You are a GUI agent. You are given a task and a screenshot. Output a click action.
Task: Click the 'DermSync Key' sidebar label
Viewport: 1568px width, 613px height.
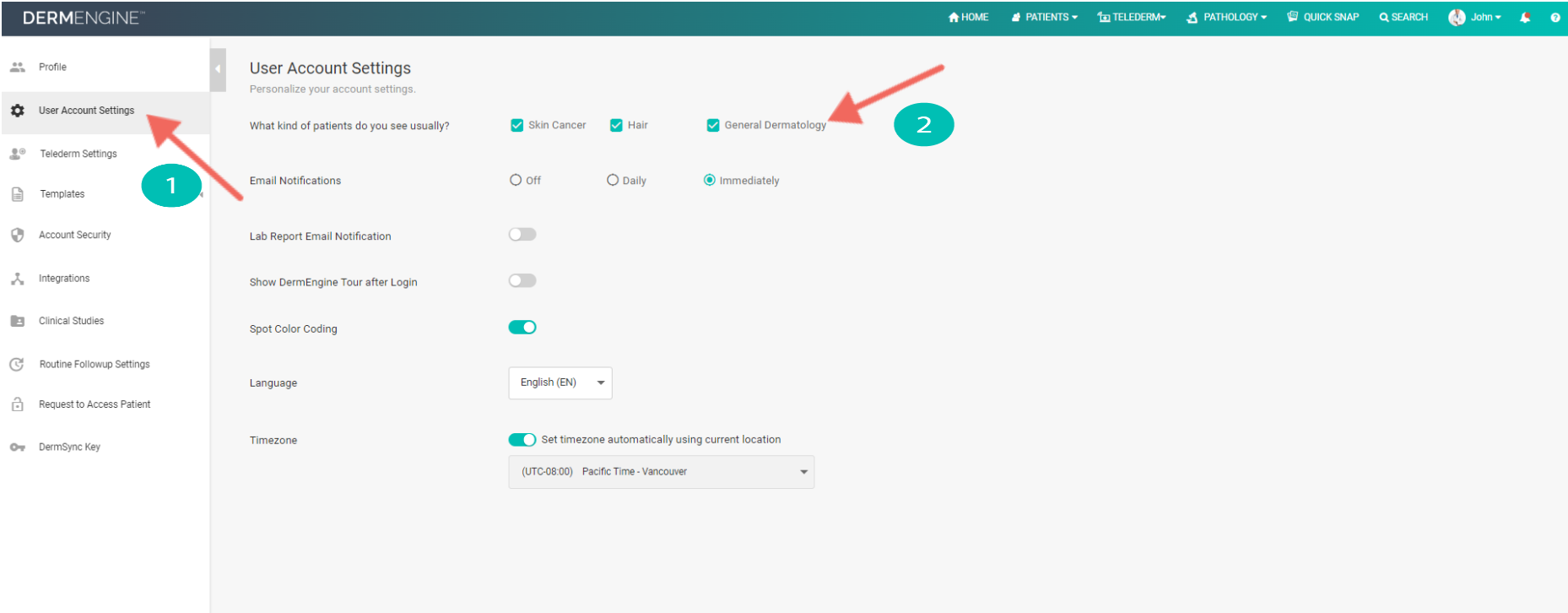pos(69,448)
